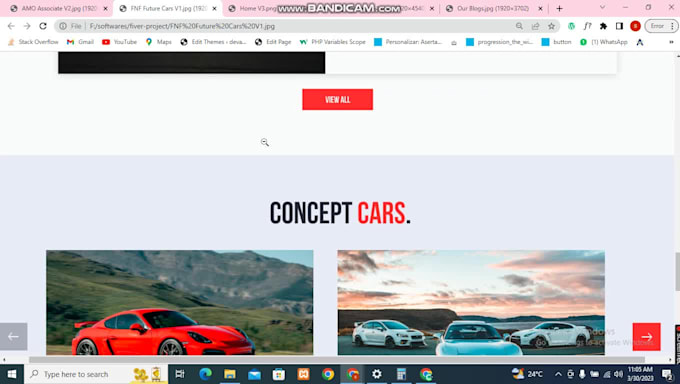
Task: Open the Extensions puzzle menu
Action: [603, 26]
